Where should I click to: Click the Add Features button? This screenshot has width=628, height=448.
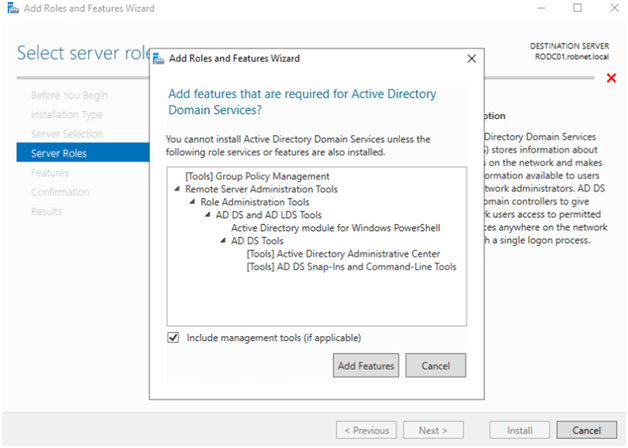tap(366, 366)
